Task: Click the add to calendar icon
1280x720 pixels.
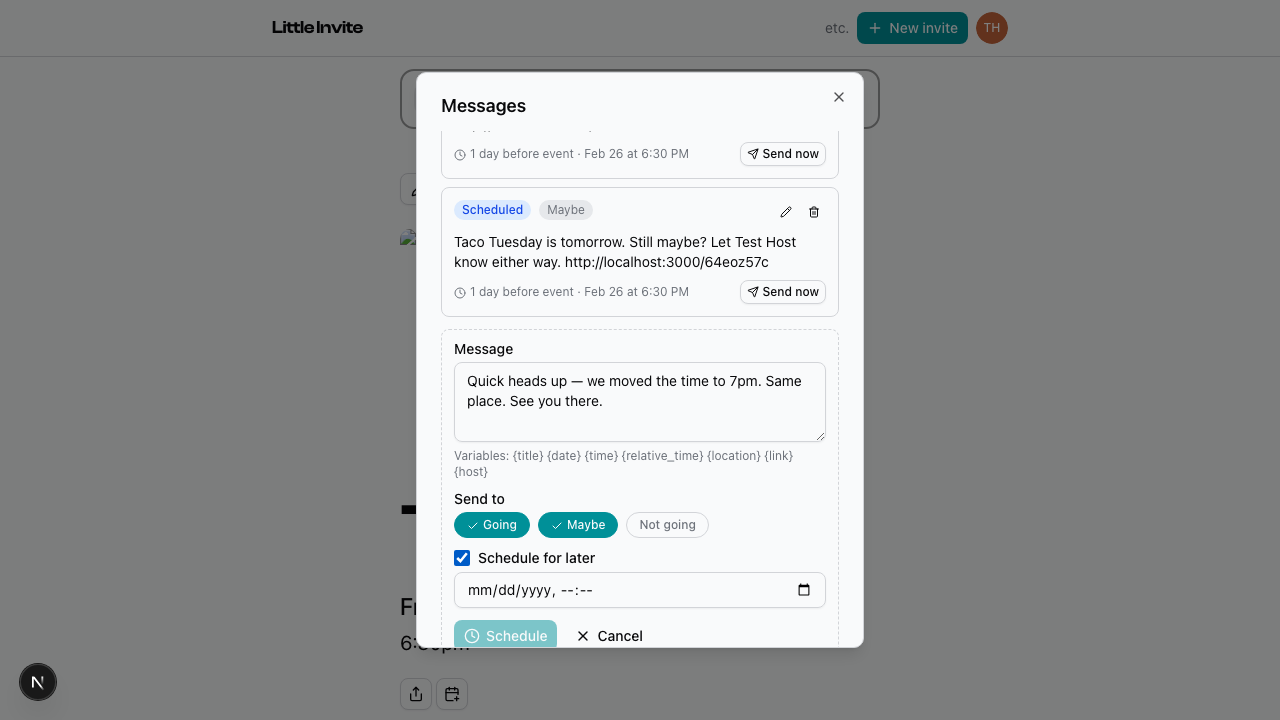Action: tap(452, 694)
